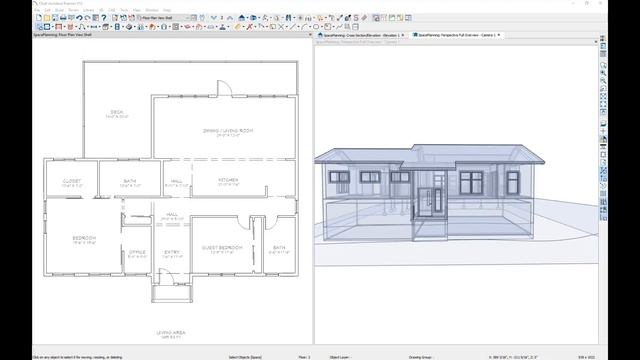Click the S-shaped icon in top toolbar
The width and height of the screenshot is (640, 360).
pos(356,18)
